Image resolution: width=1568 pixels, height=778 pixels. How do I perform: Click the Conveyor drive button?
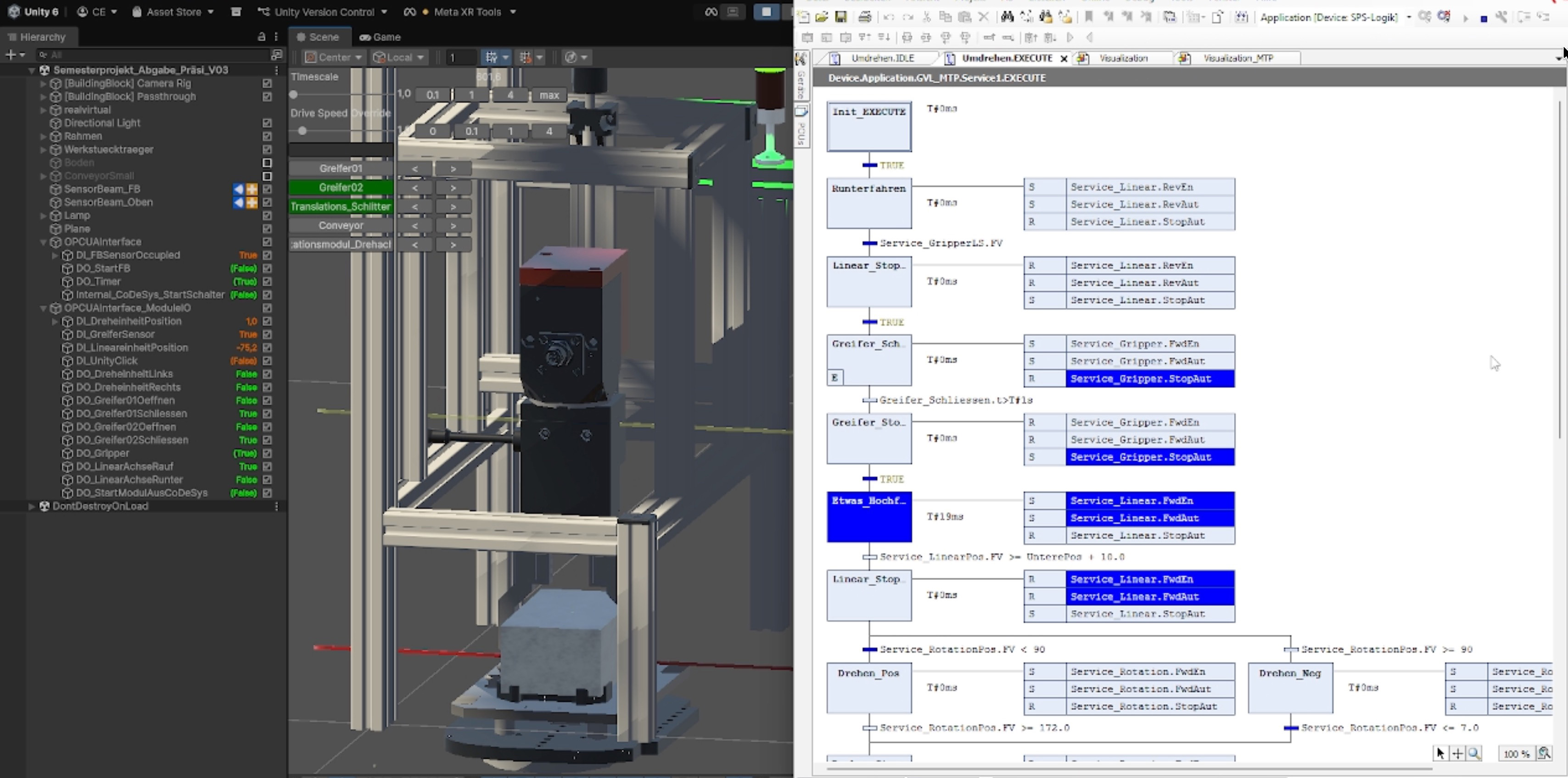click(x=340, y=226)
